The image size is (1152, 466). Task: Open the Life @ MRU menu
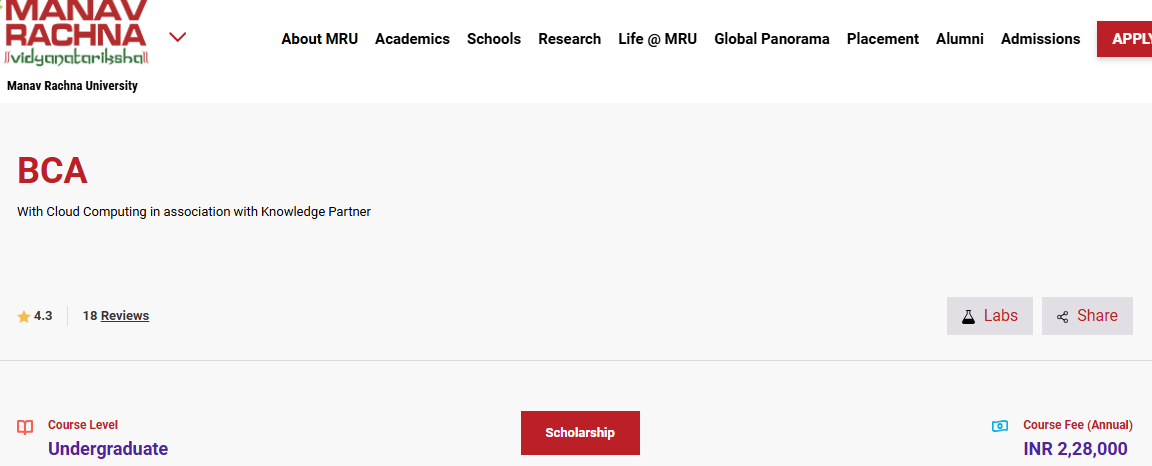click(x=658, y=39)
